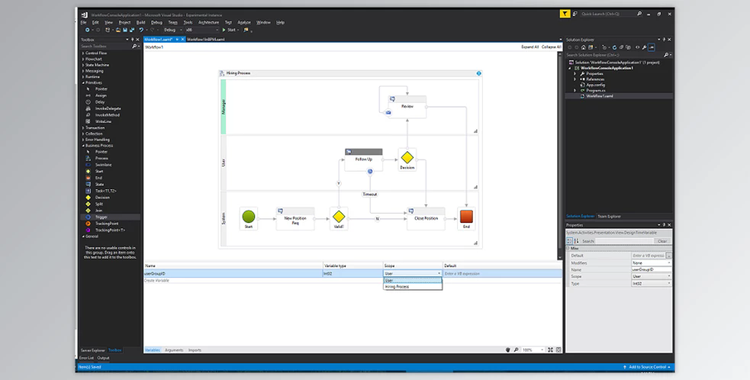Pick the Trigger item in Toolbox

click(101, 217)
